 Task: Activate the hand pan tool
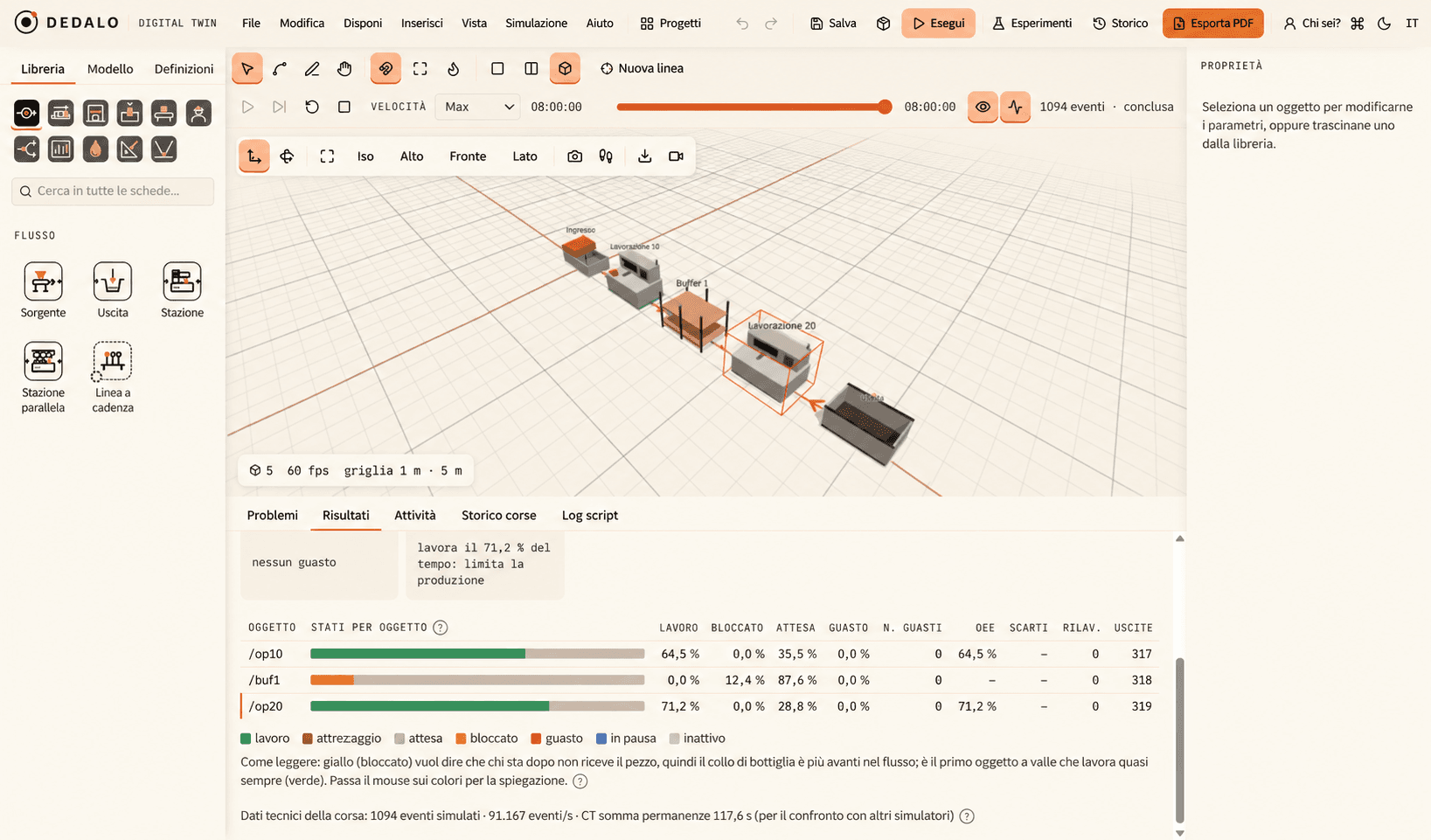click(344, 68)
